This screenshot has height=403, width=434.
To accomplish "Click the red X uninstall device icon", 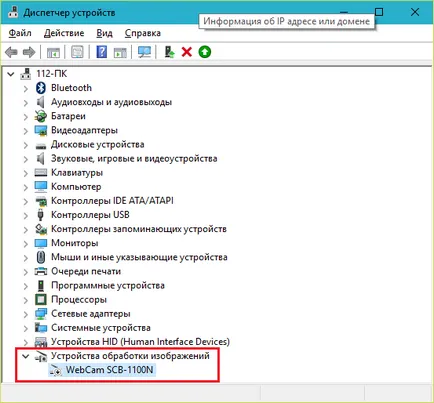I will (187, 52).
